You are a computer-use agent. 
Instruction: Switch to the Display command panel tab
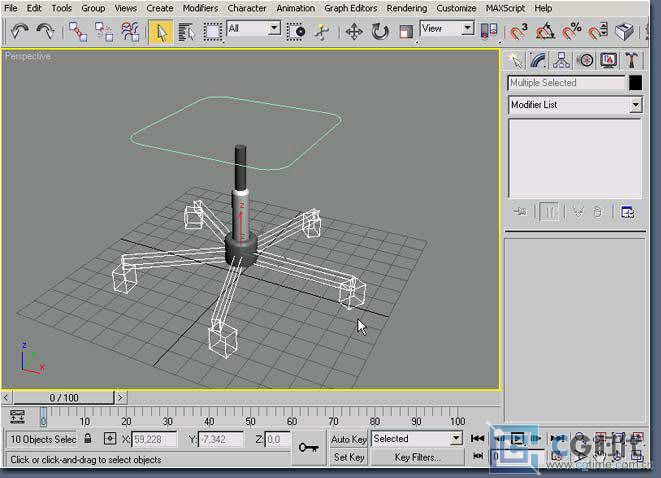pos(608,61)
